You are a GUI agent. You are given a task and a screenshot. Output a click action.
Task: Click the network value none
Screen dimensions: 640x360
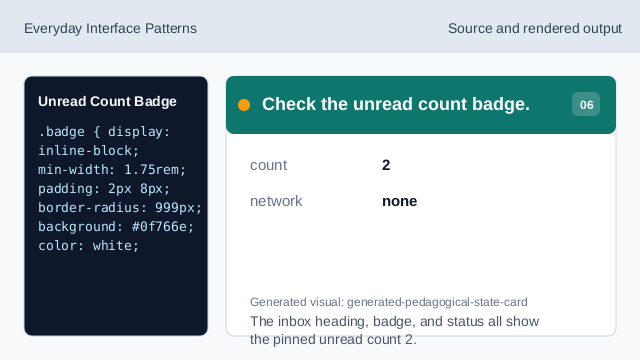tap(400, 201)
